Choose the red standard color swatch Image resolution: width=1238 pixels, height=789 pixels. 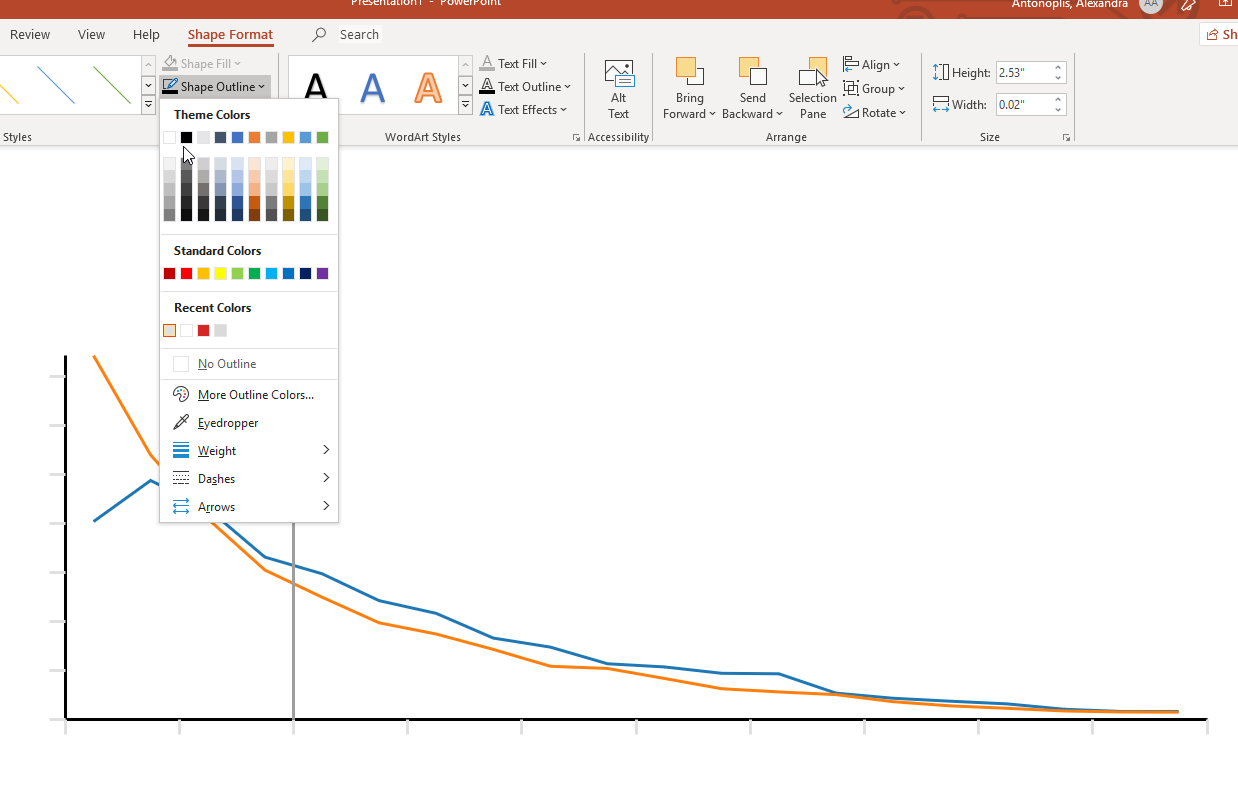pyautogui.click(x=187, y=274)
